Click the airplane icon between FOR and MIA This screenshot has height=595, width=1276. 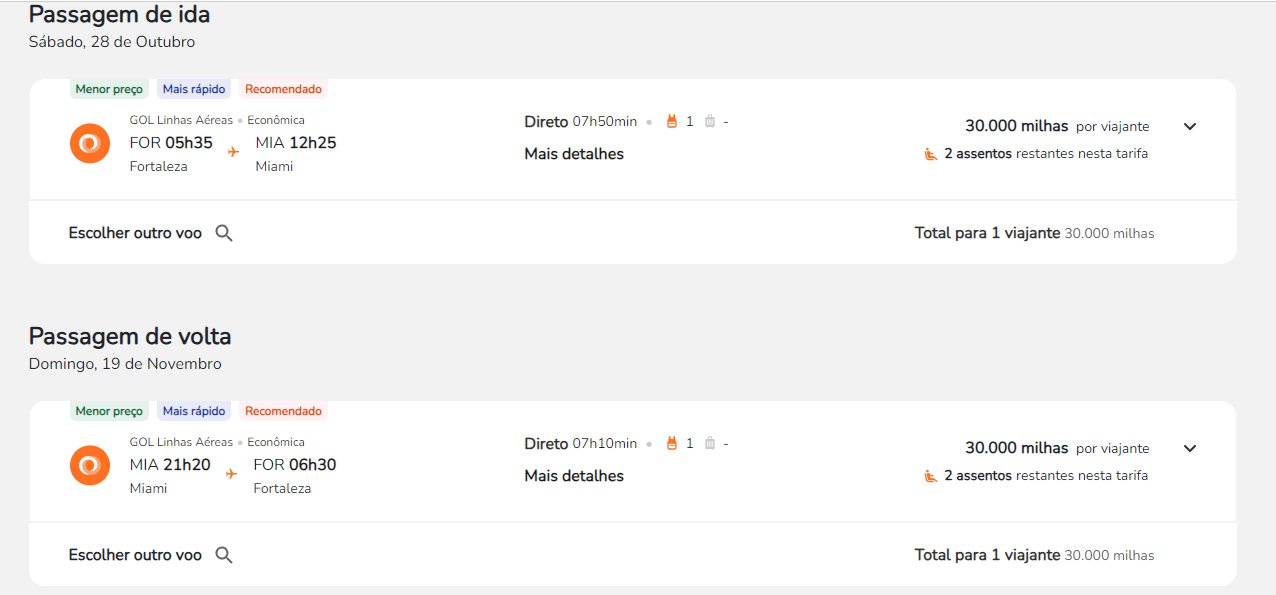pyautogui.click(x=233, y=152)
